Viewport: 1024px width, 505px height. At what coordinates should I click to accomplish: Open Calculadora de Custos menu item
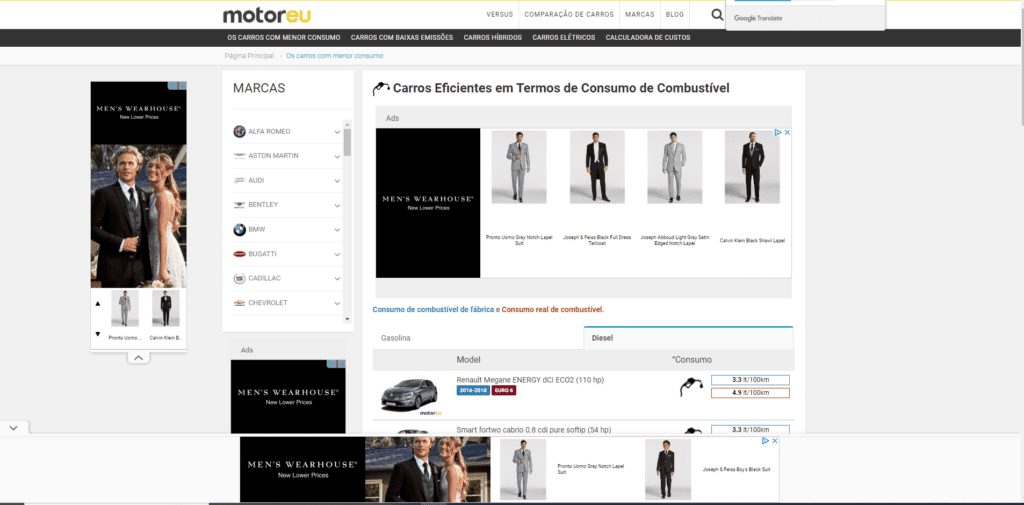click(648, 38)
